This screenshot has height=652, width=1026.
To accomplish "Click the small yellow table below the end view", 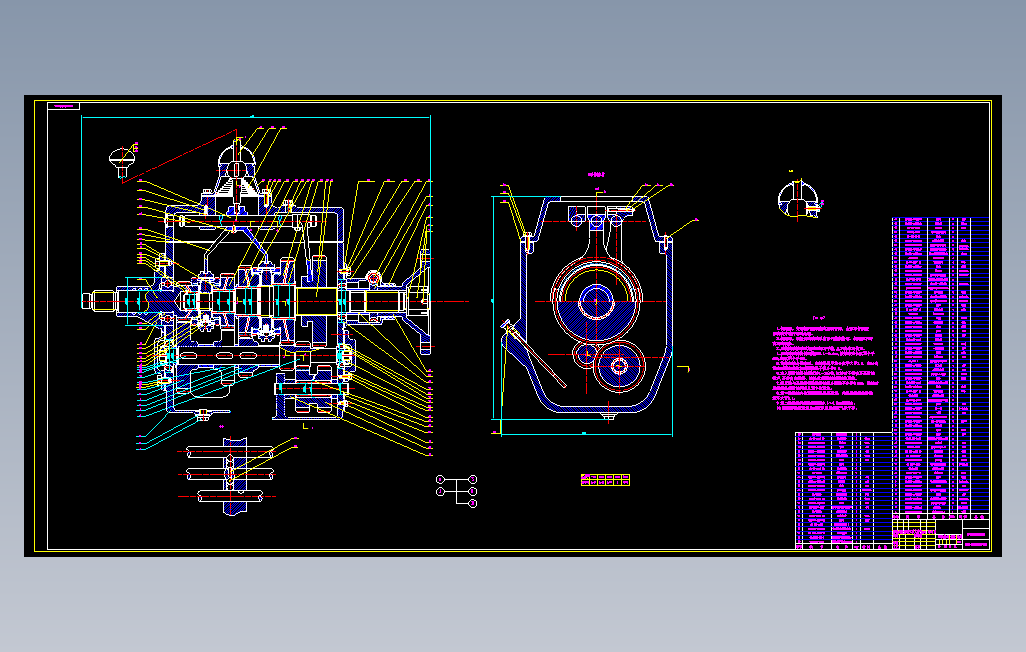I will click(x=605, y=480).
